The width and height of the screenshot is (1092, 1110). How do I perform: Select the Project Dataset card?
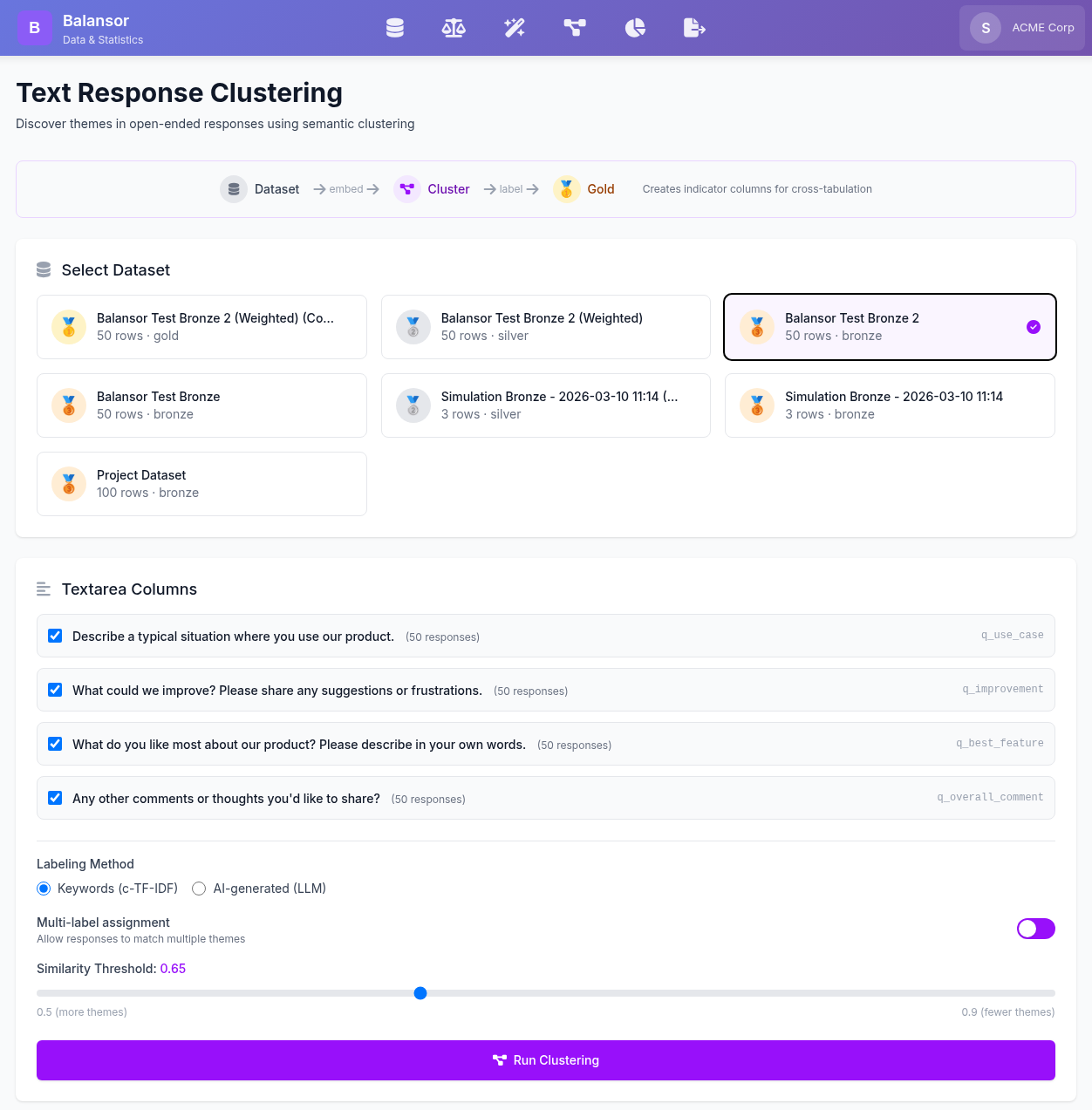[201, 484]
